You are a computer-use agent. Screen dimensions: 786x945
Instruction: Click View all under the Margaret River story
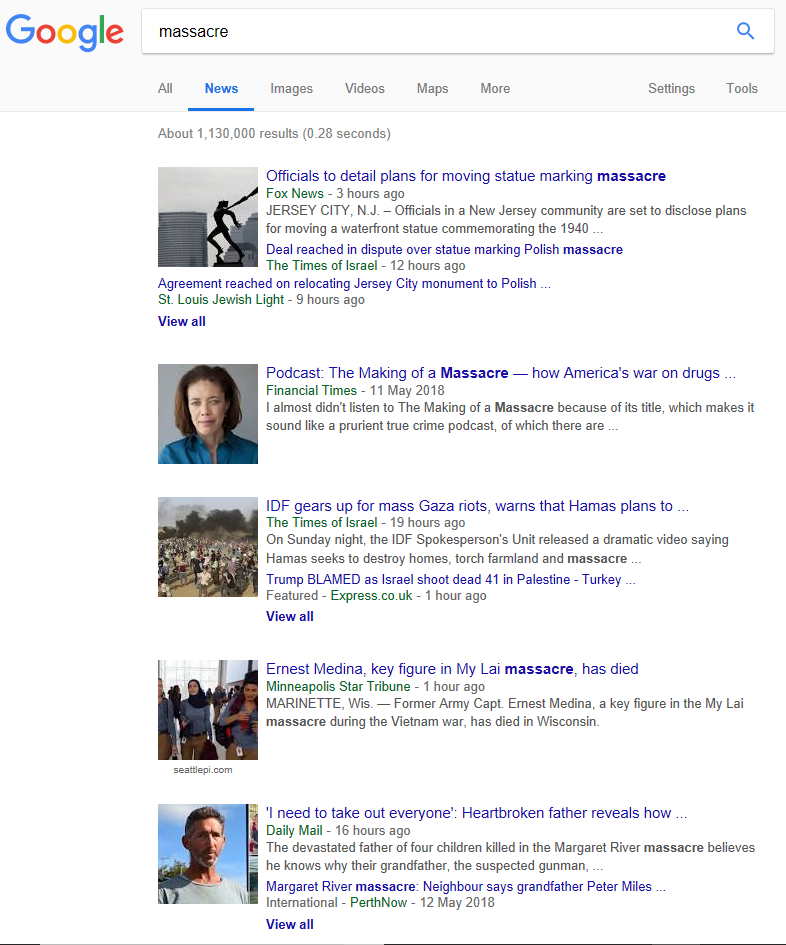pos(290,925)
